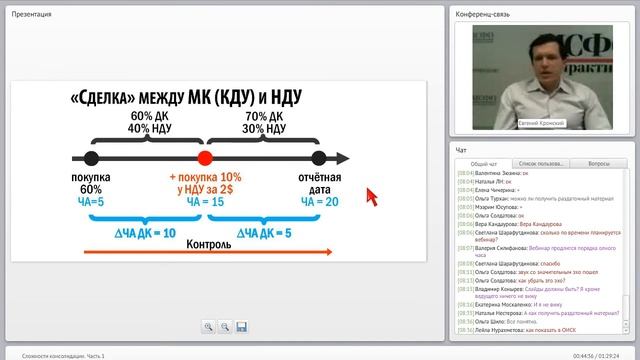Click the chat scrollbar up arrow above the bottom arrow
Image resolution: width=640 pixels, height=360 pixels.
pyautogui.click(x=626, y=324)
